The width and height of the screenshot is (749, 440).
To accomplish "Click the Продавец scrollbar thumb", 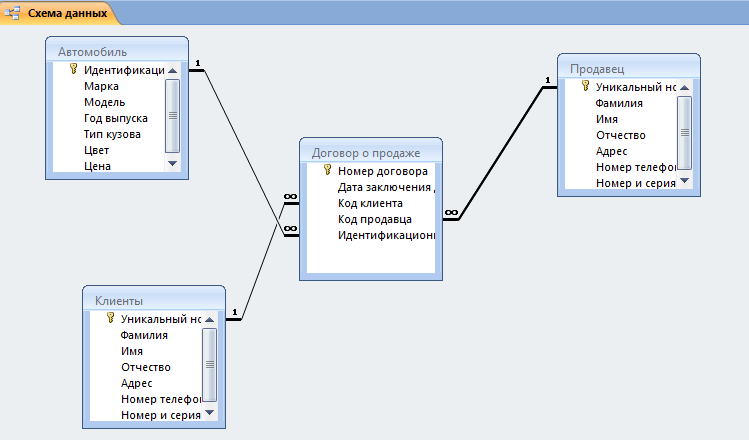I will tap(685, 133).
